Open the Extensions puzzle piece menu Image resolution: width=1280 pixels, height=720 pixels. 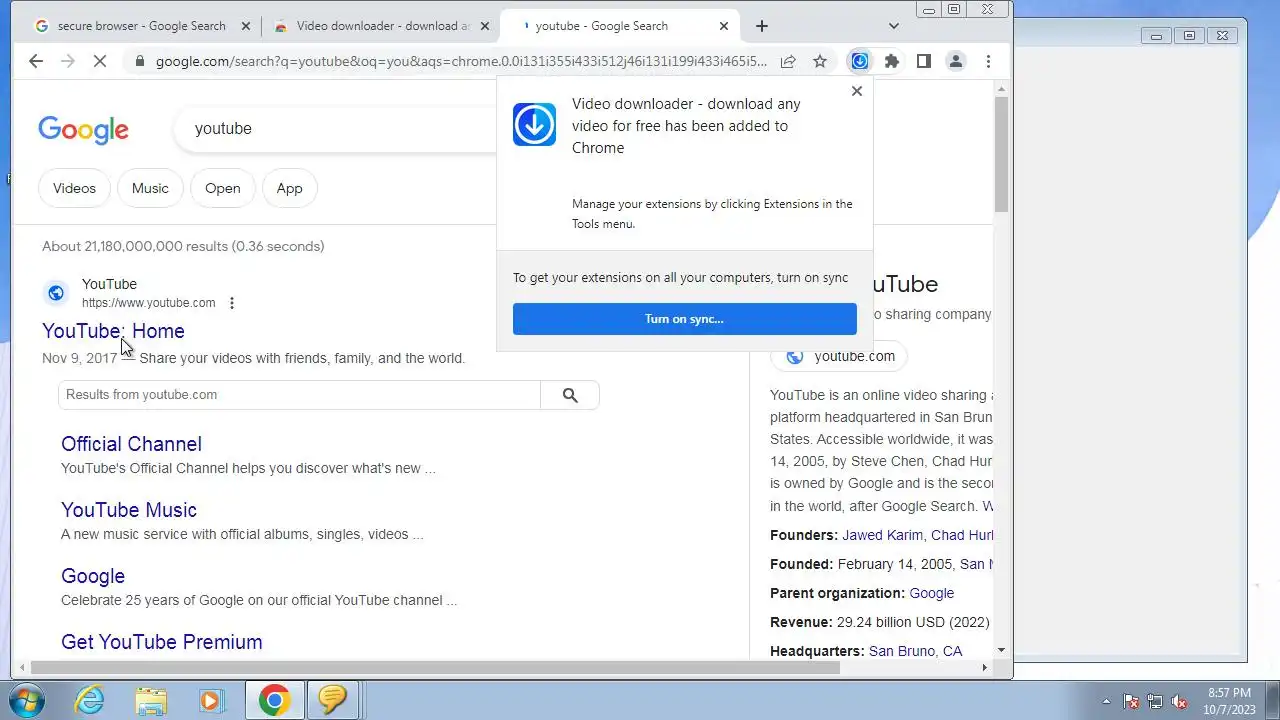[892, 61]
